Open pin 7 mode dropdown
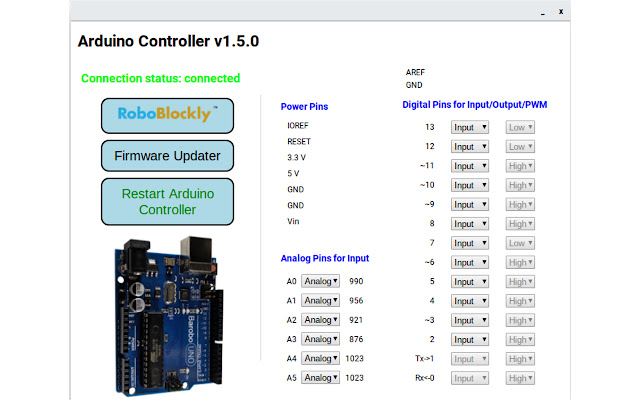640x400 pixels. tap(469, 243)
